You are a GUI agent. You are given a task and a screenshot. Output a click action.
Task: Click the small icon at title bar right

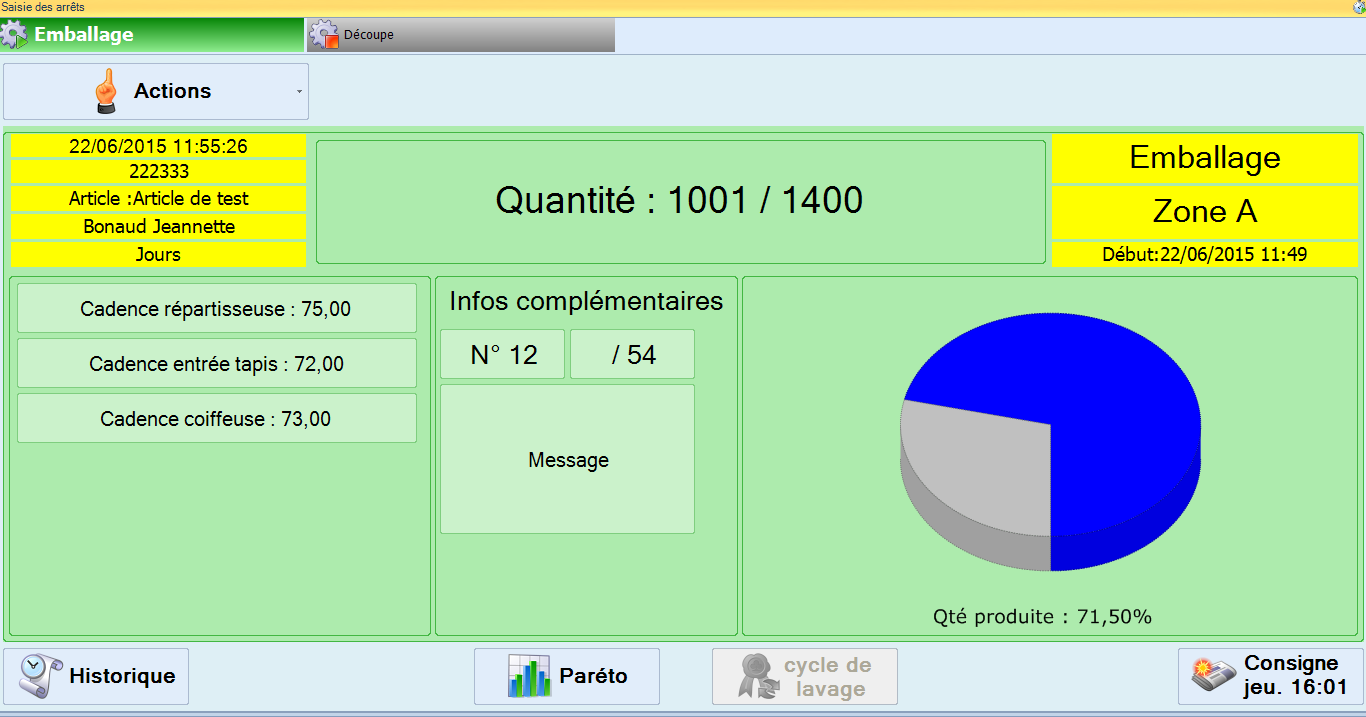(x=1358, y=7)
